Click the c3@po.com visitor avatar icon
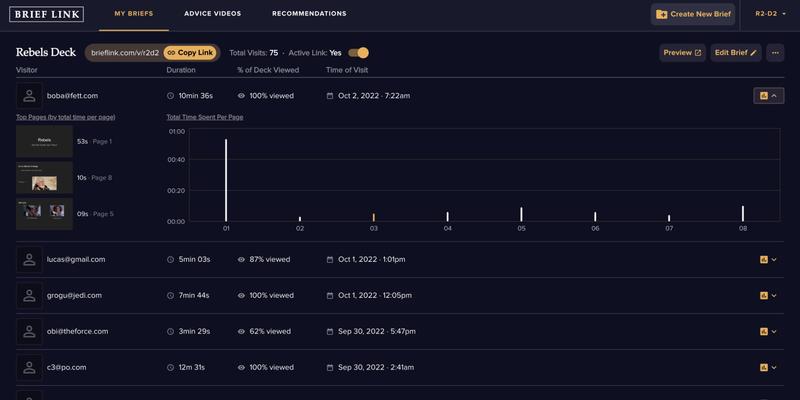Viewport: 800px width, 400px height. 29,367
